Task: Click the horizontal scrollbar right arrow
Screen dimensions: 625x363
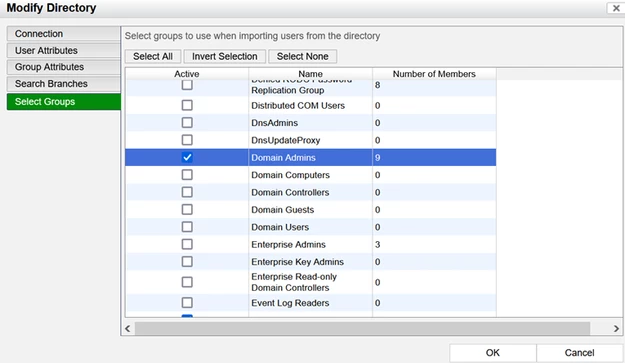Action: (x=616, y=329)
